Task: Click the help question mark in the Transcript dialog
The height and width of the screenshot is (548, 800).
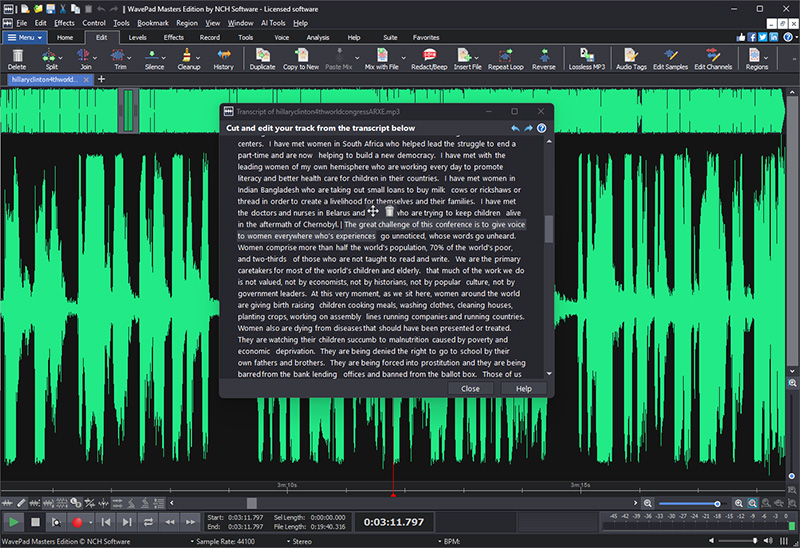Action: point(542,128)
